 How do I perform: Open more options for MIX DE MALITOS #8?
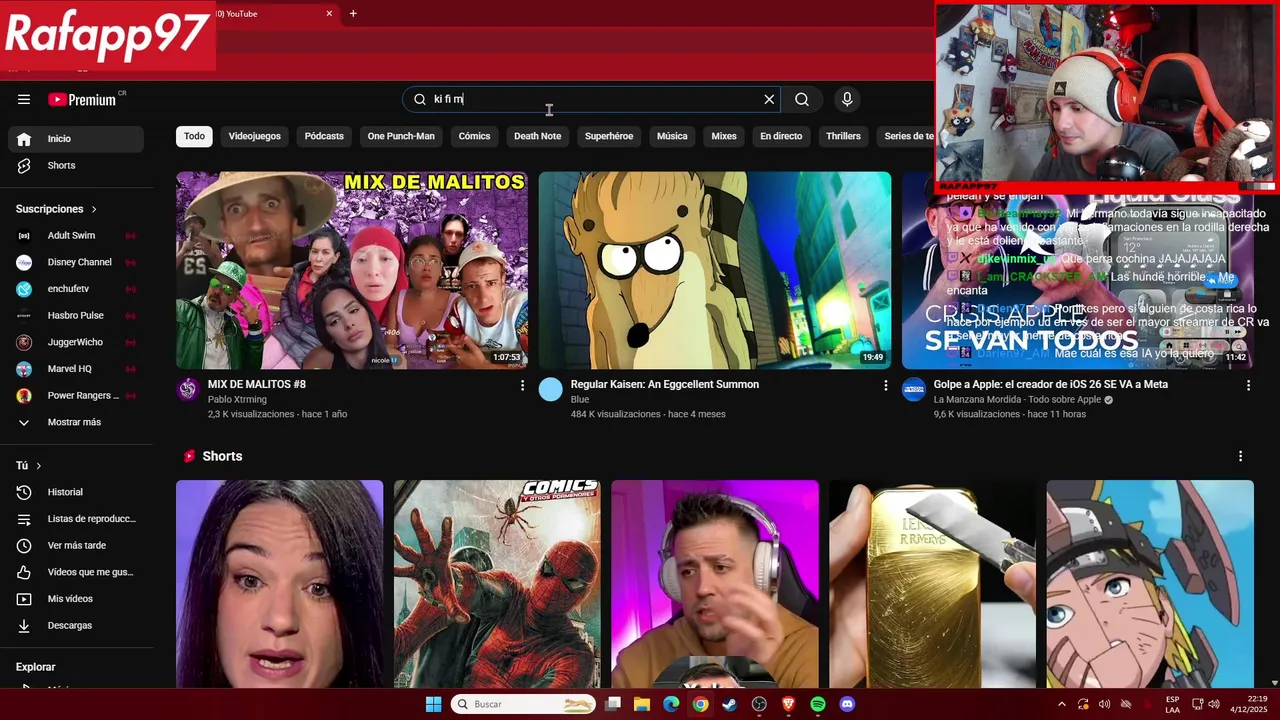522,385
